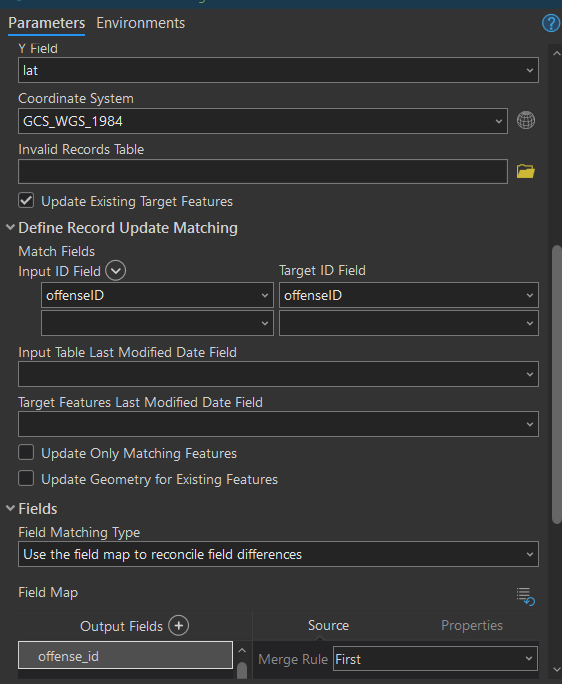The height and width of the screenshot is (684, 562).
Task: Click the Input ID Field circled arrow icon
Action: tap(116, 271)
